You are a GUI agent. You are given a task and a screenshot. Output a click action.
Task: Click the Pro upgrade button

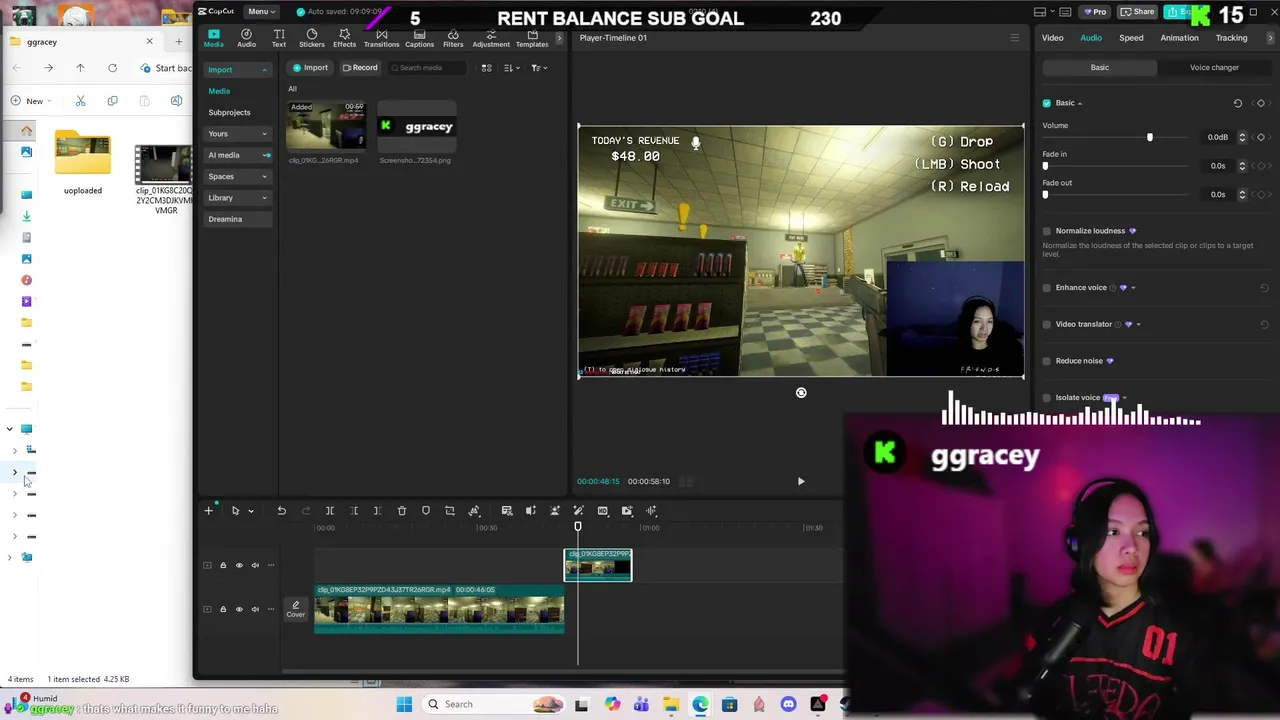click(1095, 12)
